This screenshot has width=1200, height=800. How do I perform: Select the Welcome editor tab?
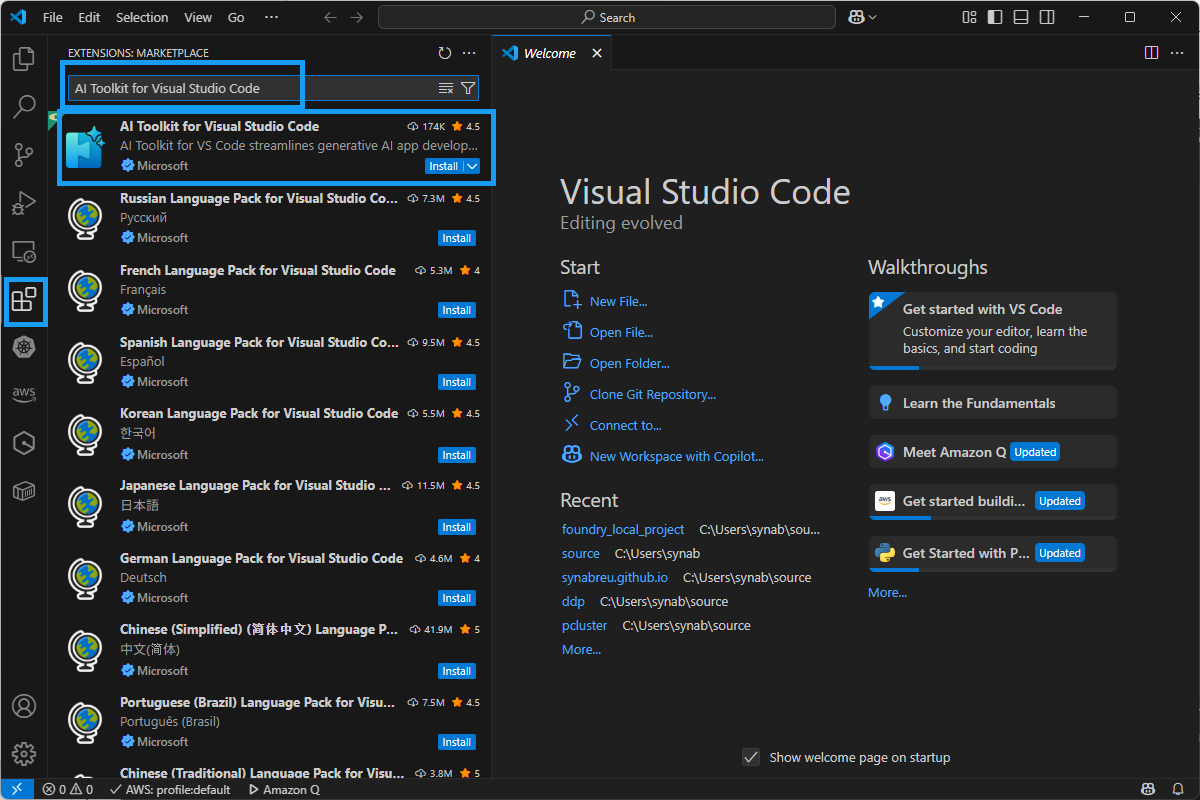click(x=551, y=53)
